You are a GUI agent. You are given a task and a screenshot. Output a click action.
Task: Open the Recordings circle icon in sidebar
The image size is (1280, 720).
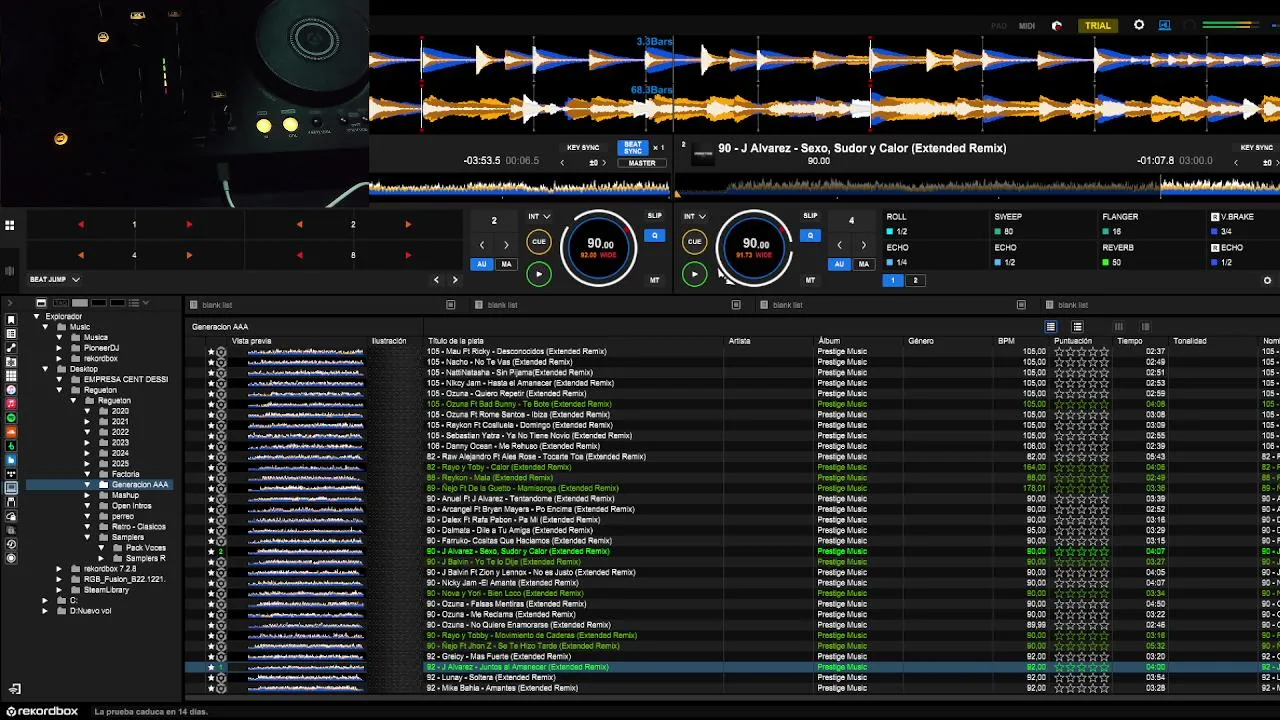(x=11, y=558)
